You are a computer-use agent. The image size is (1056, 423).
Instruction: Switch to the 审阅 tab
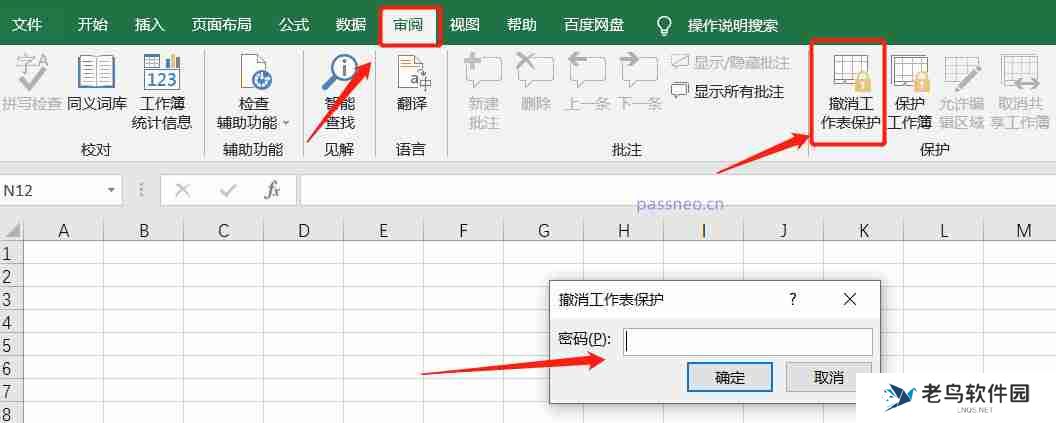point(409,26)
